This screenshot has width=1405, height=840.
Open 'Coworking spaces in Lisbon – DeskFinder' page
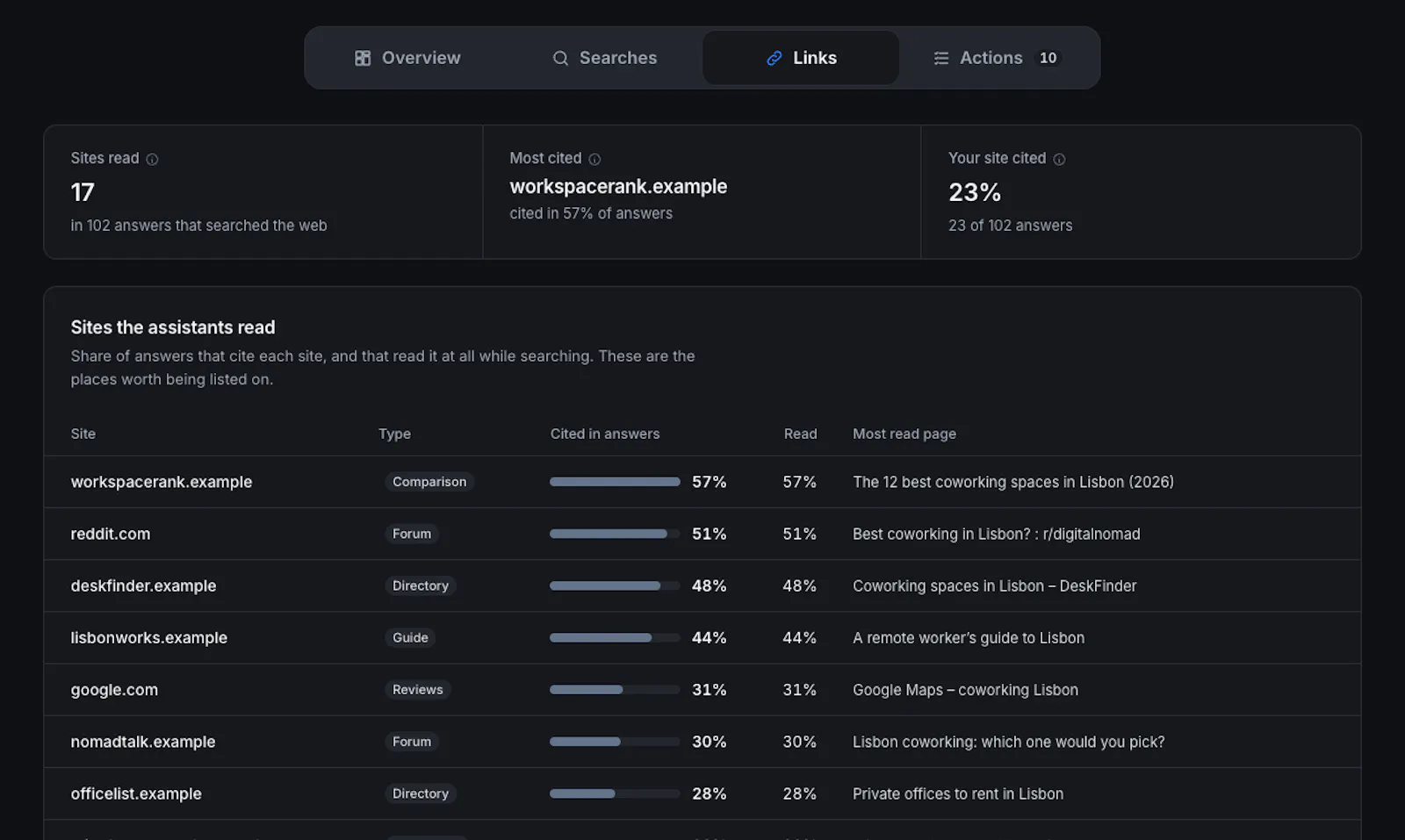coord(995,585)
